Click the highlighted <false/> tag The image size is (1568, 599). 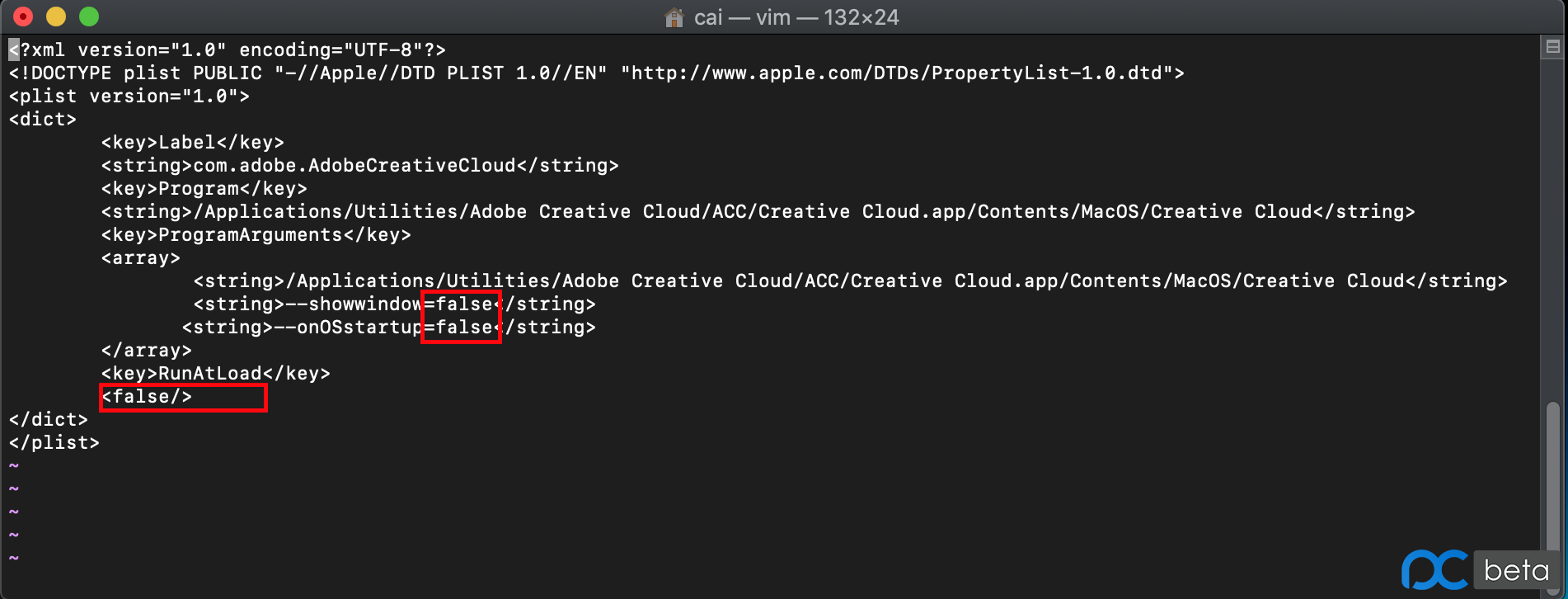(x=147, y=397)
